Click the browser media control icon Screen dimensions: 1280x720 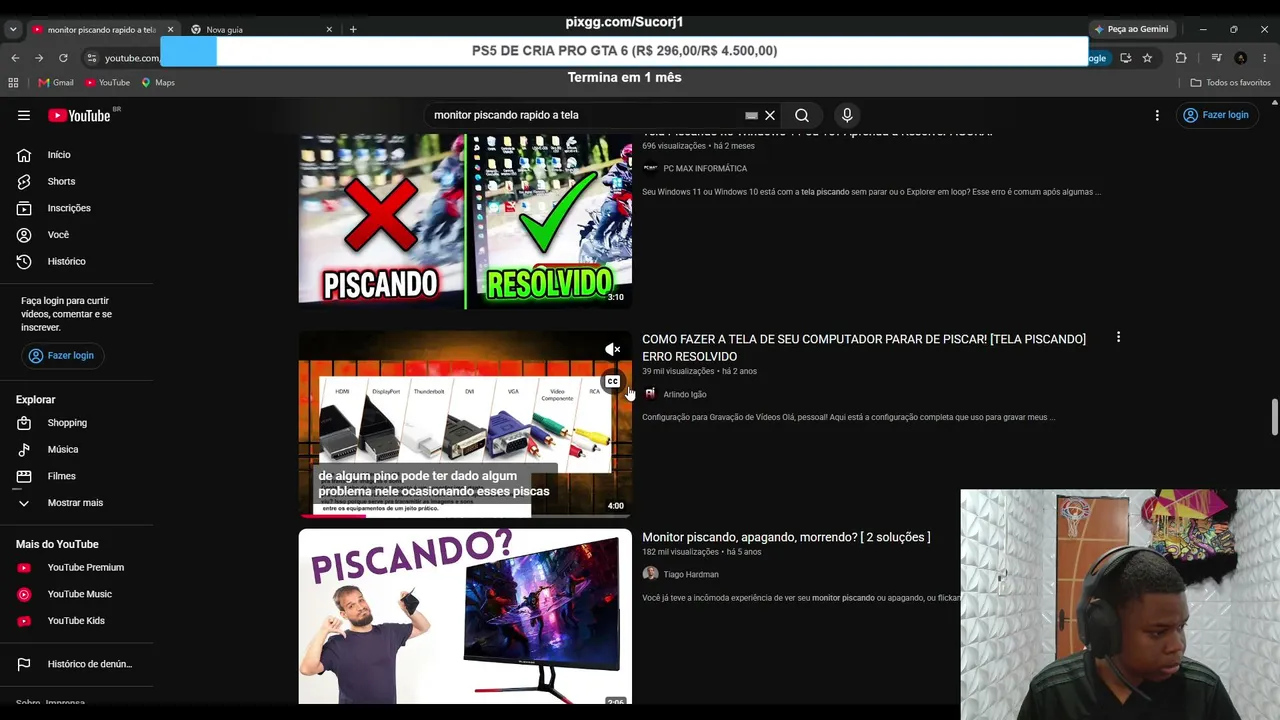(x=1216, y=58)
